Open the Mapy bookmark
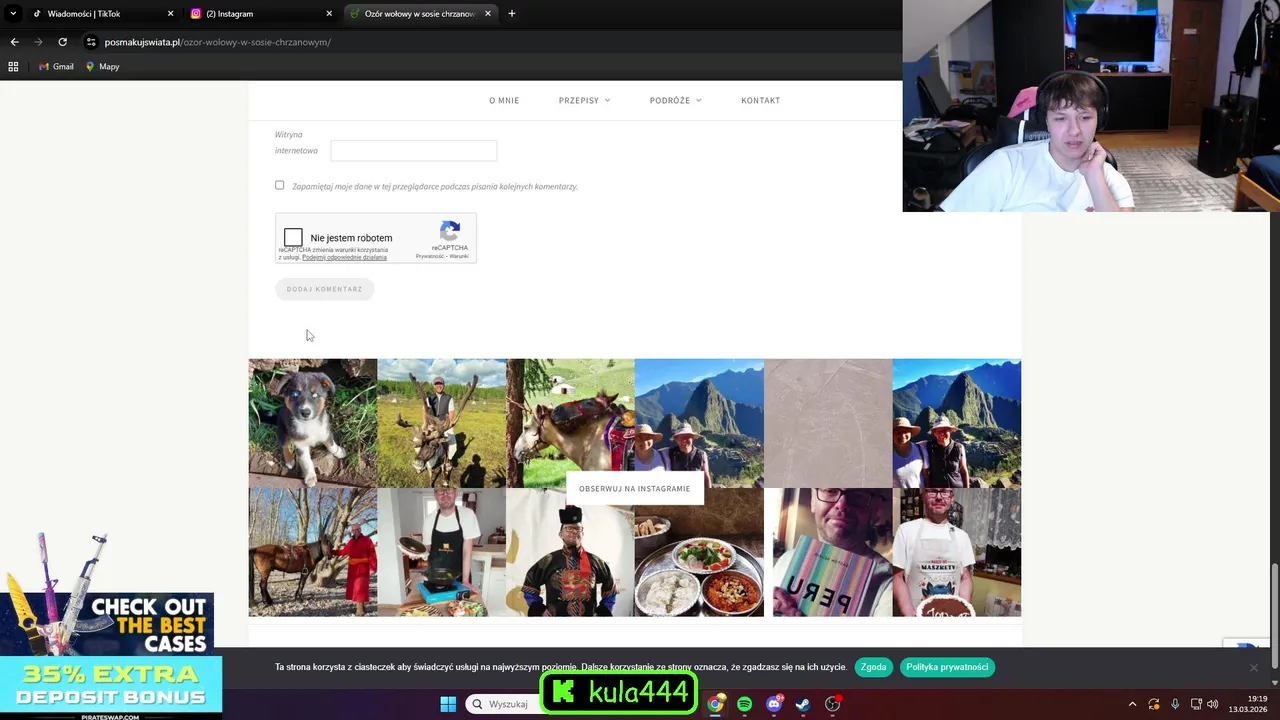 pyautogui.click(x=102, y=67)
